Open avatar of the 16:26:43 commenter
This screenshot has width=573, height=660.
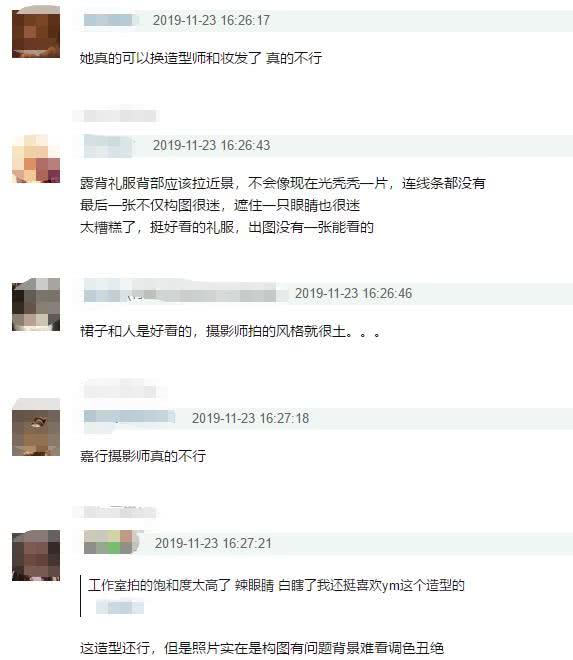(36, 158)
